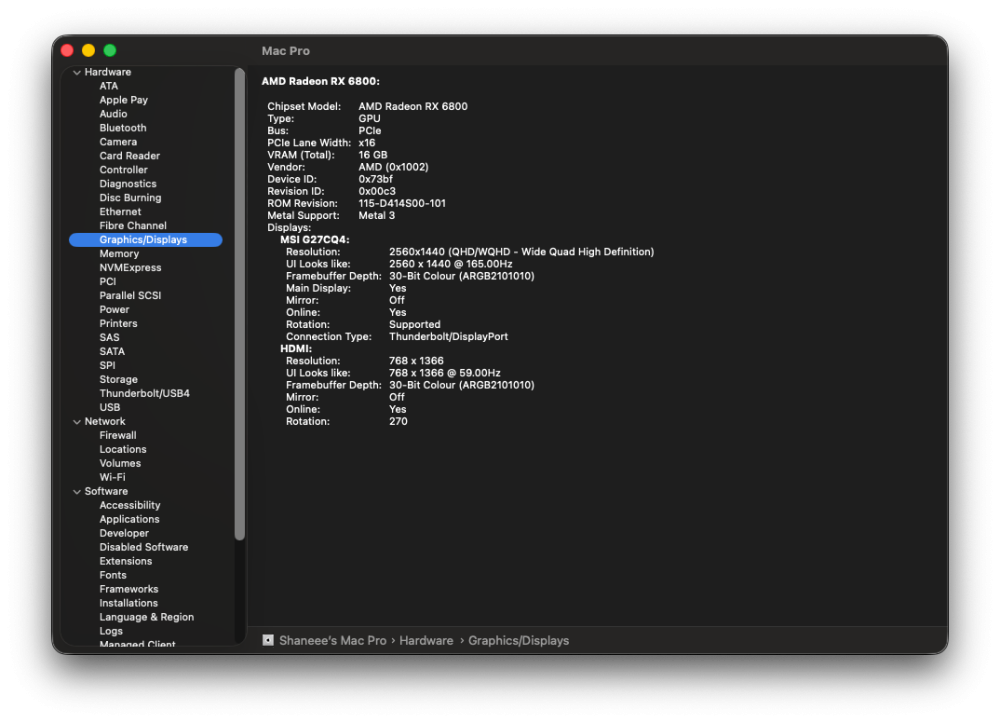Screen dimensions: 1000x723
Task: Open Storage information
Action: click(x=118, y=381)
